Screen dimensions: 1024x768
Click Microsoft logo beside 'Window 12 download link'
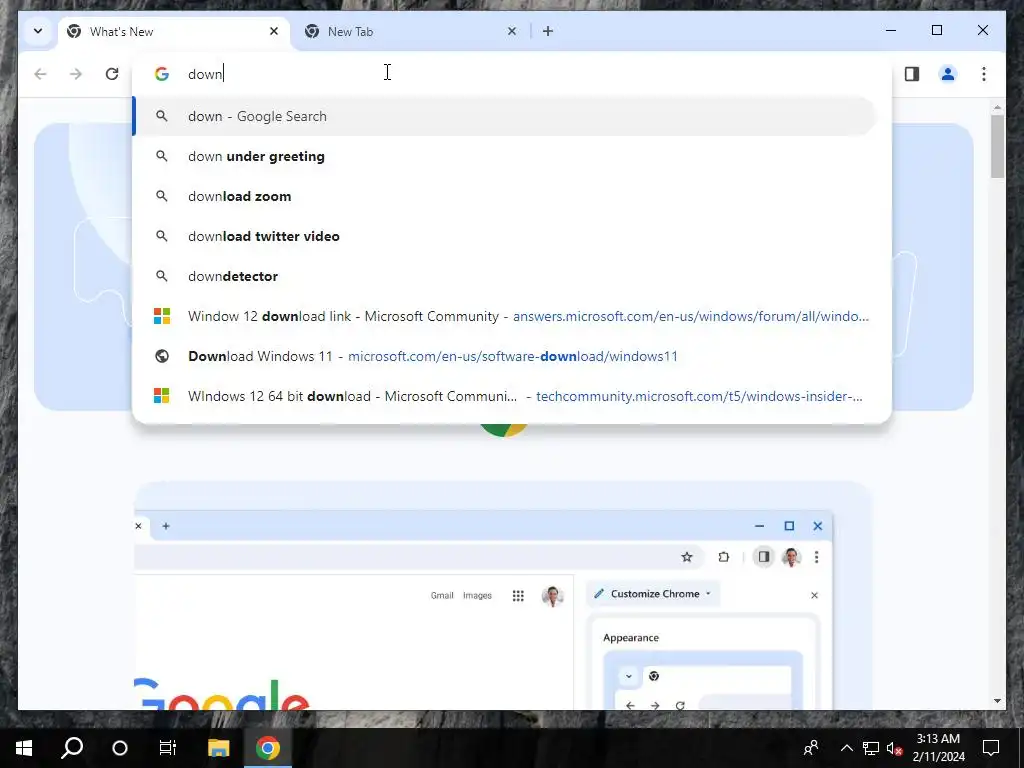[162, 316]
